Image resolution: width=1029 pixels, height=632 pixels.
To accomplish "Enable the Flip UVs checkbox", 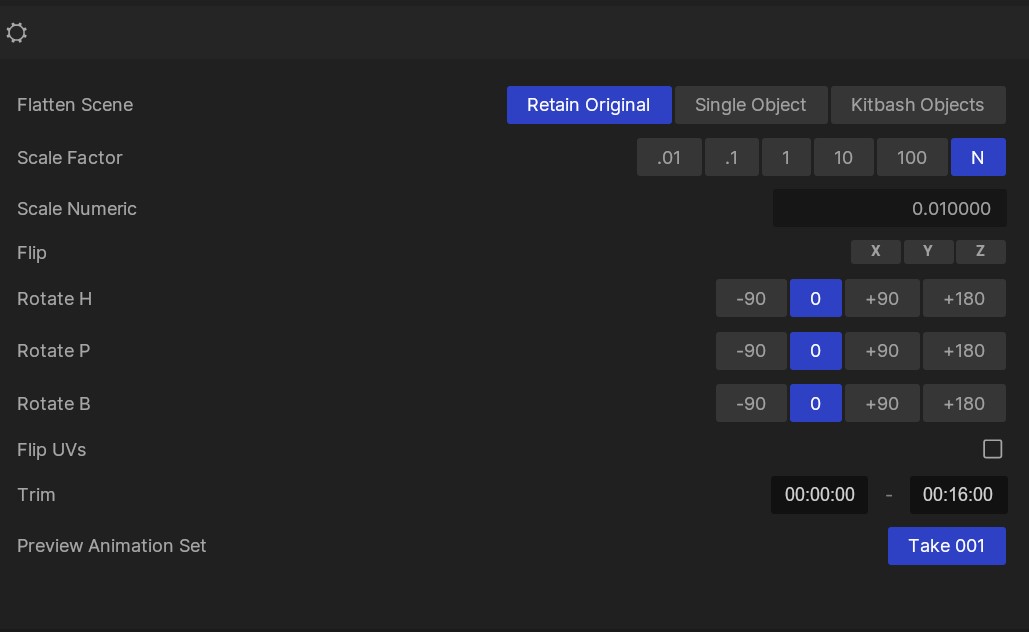I will point(992,449).
